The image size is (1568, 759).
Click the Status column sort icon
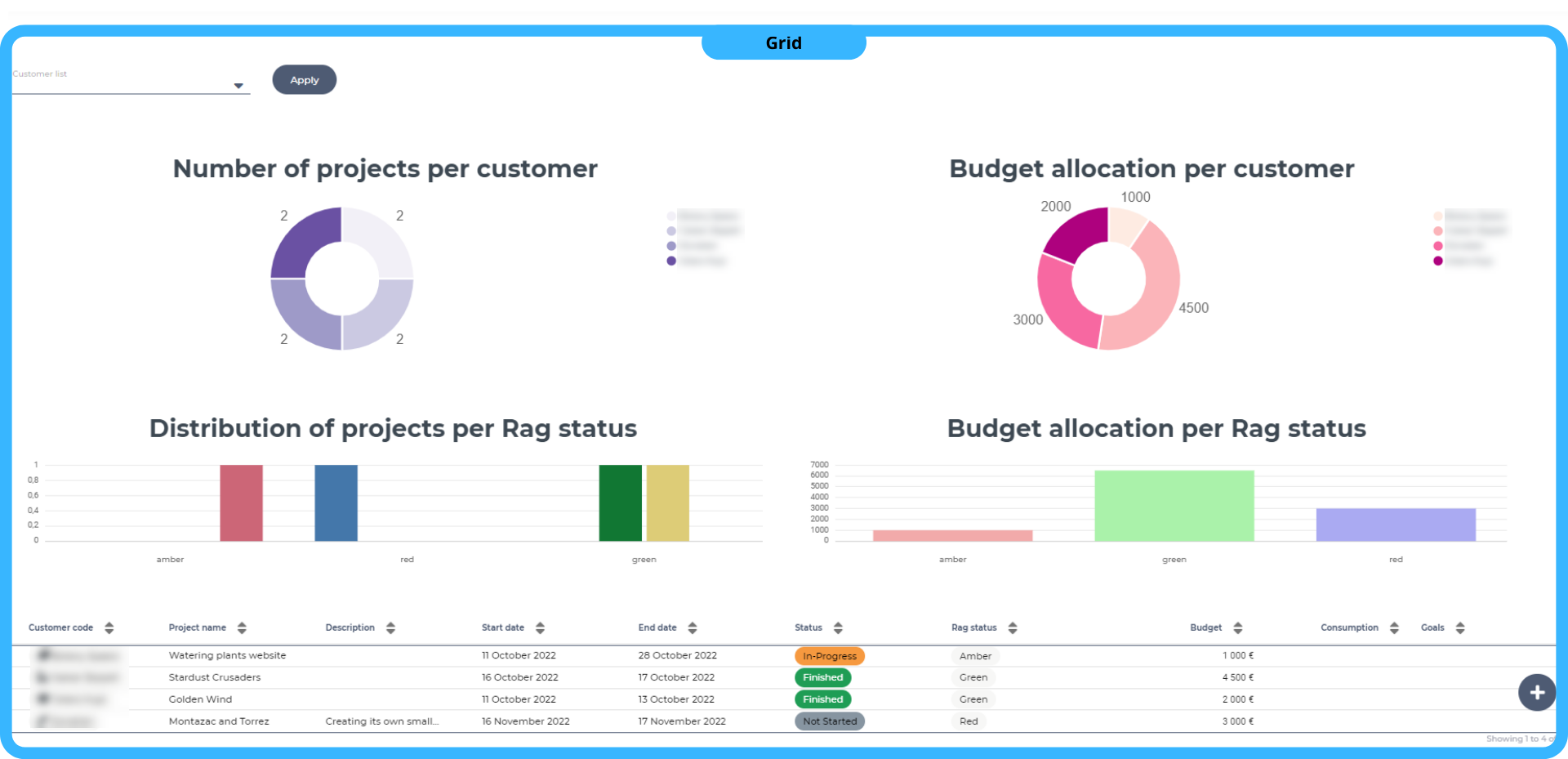click(838, 627)
